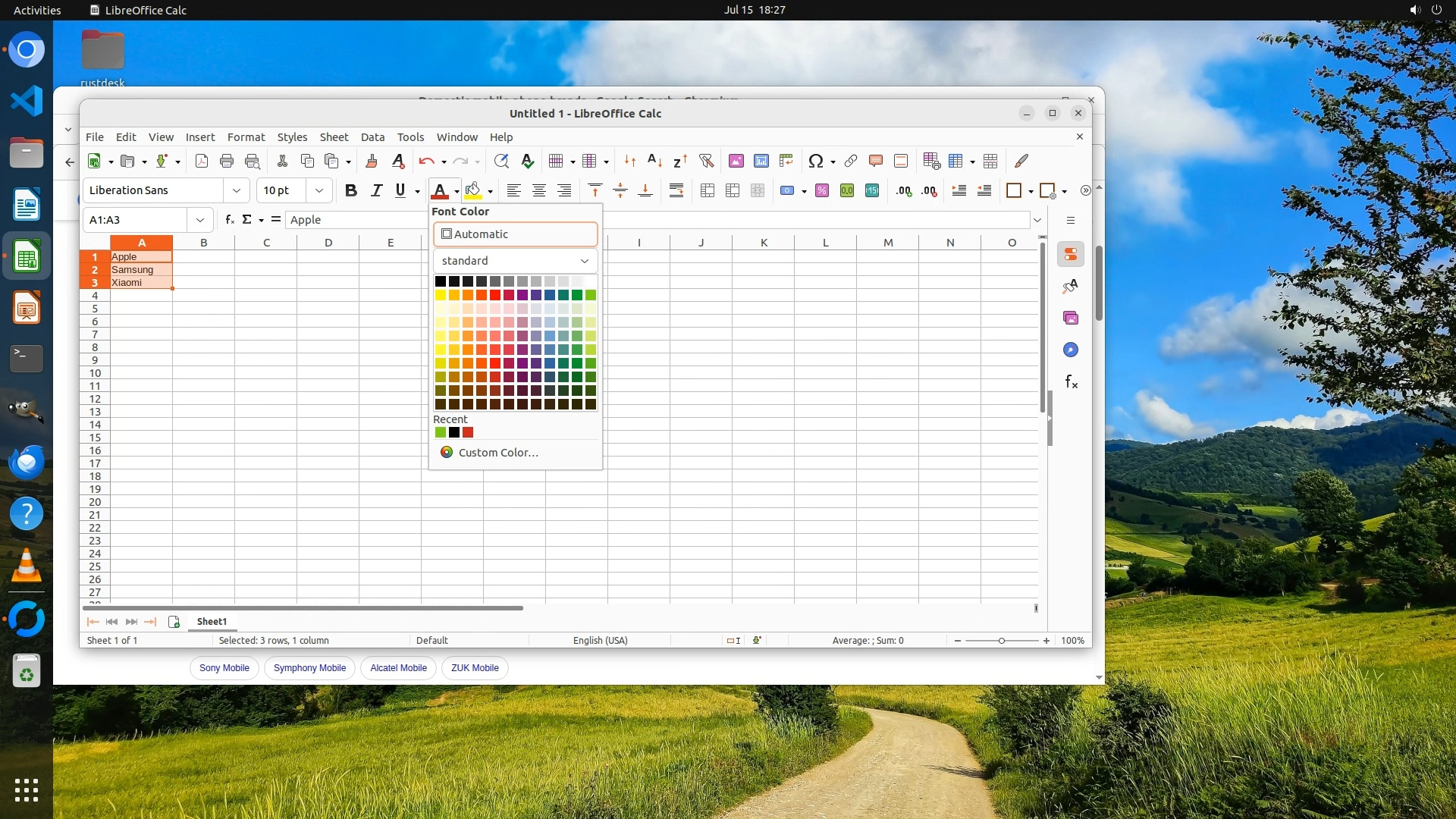Pick the red swatch in Recent colors
The height and width of the screenshot is (819, 1456).
(468, 433)
